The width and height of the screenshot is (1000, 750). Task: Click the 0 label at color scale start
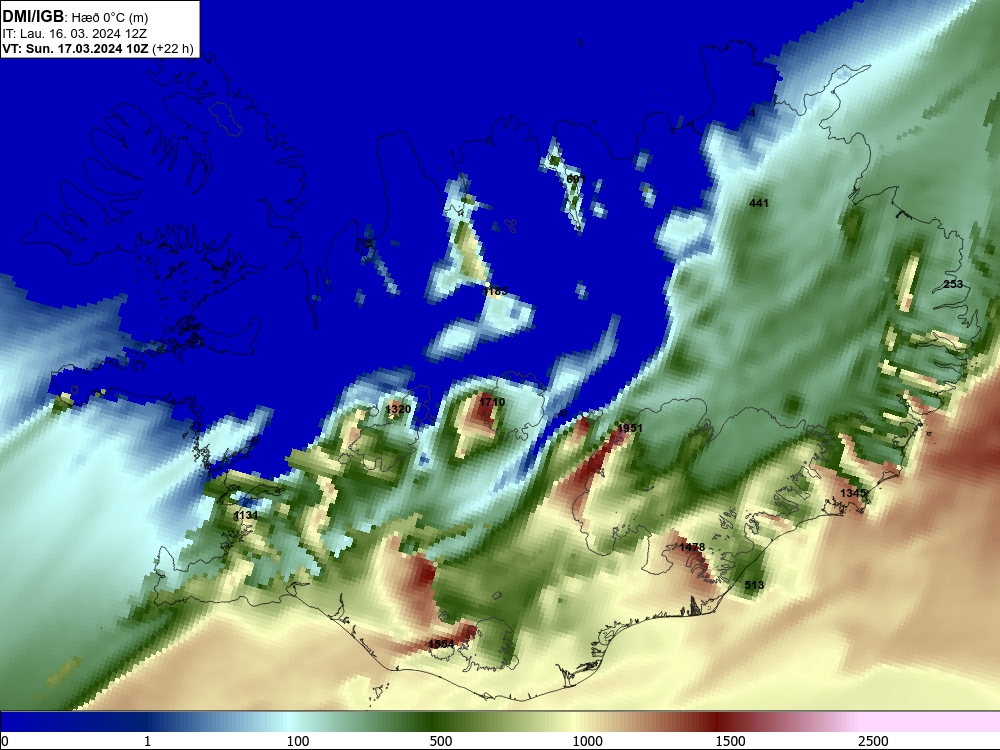coord(5,741)
